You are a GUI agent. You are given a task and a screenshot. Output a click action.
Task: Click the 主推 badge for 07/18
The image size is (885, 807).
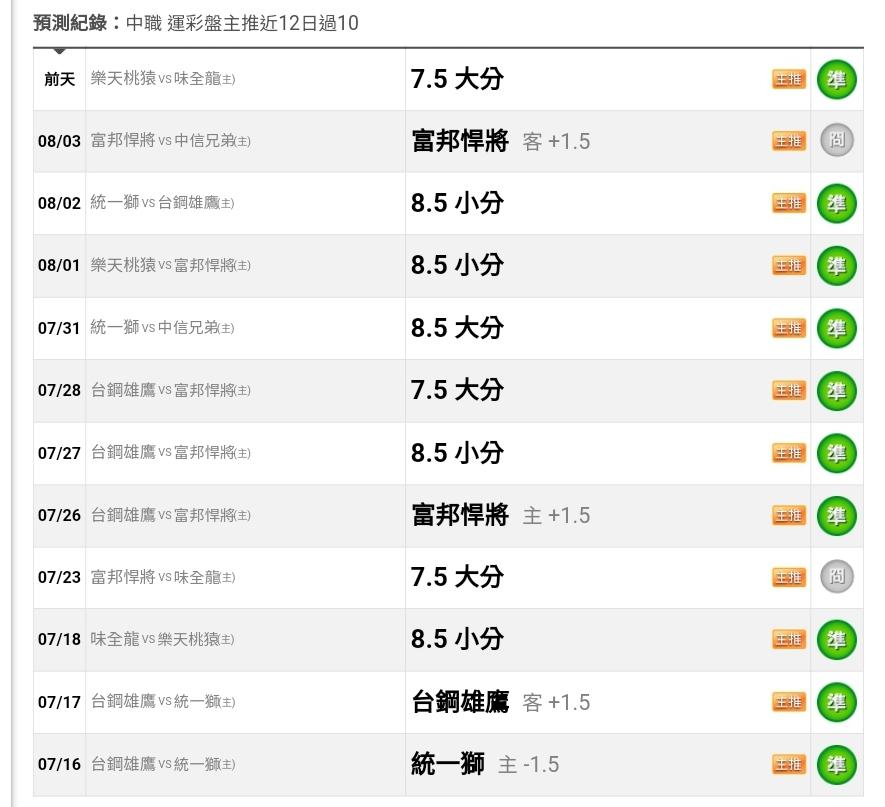[788, 640]
